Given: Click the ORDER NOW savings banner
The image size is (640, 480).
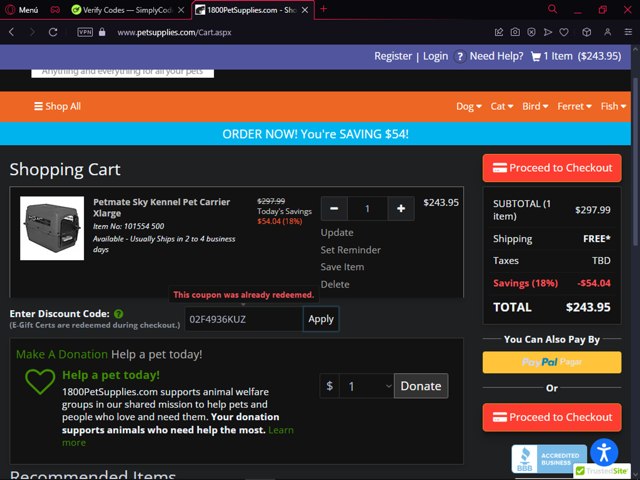Looking at the screenshot, I should tap(315, 134).
